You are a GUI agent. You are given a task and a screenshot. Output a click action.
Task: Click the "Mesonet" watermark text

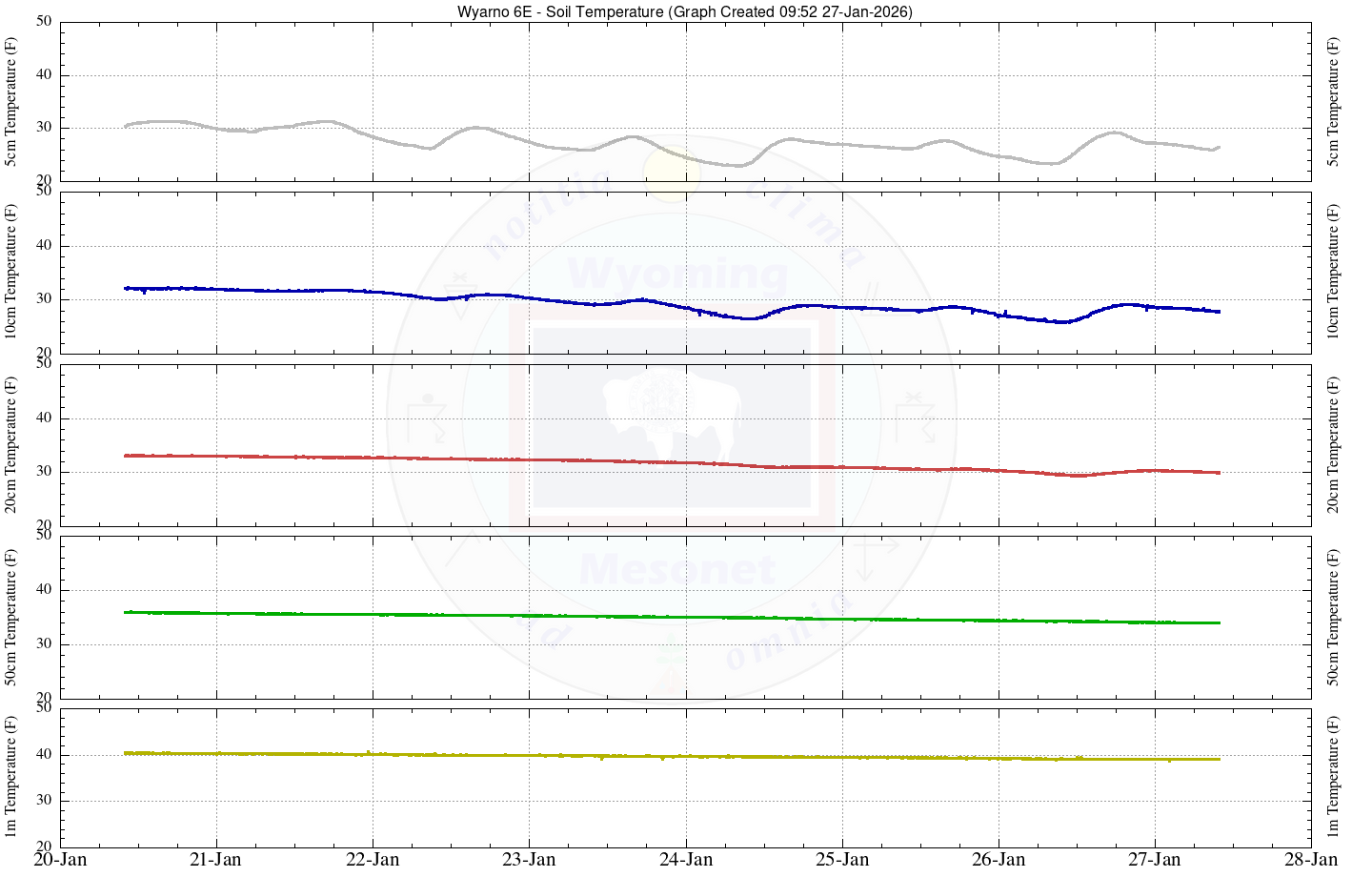point(677,570)
